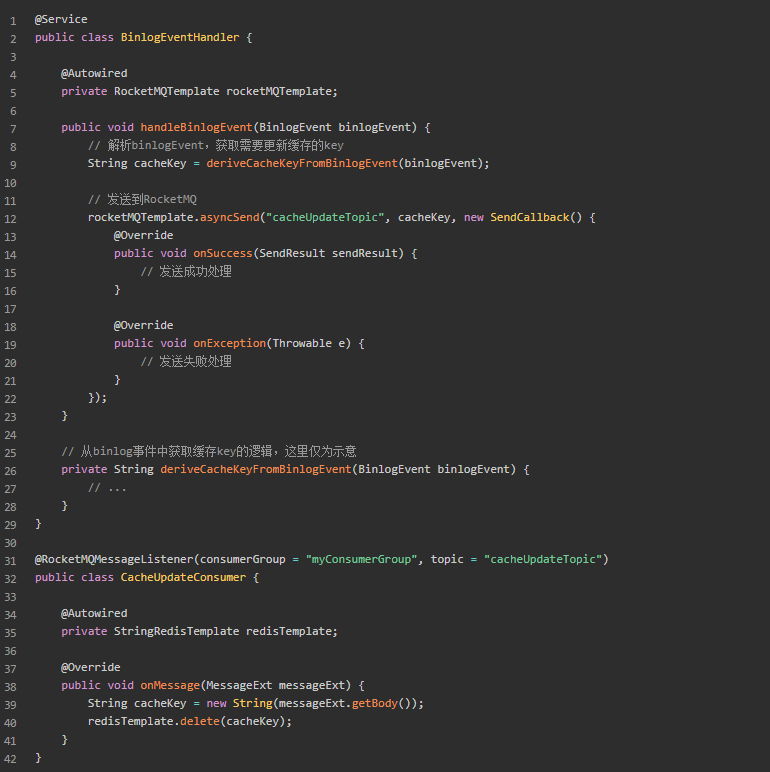
Task: Click the handleBinlogEvent method name
Action: click(x=196, y=128)
